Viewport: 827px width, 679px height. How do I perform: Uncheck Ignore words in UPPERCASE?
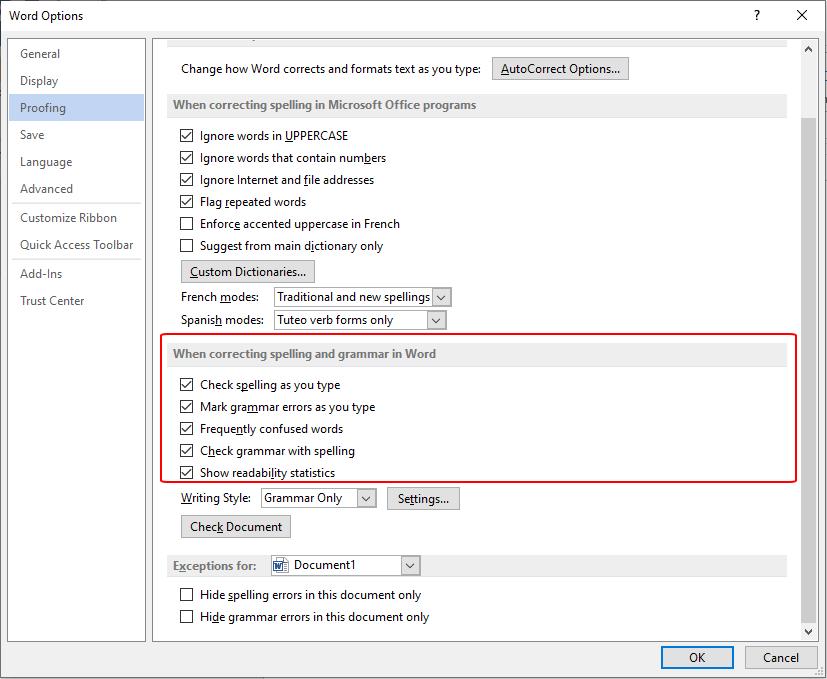[187, 136]
